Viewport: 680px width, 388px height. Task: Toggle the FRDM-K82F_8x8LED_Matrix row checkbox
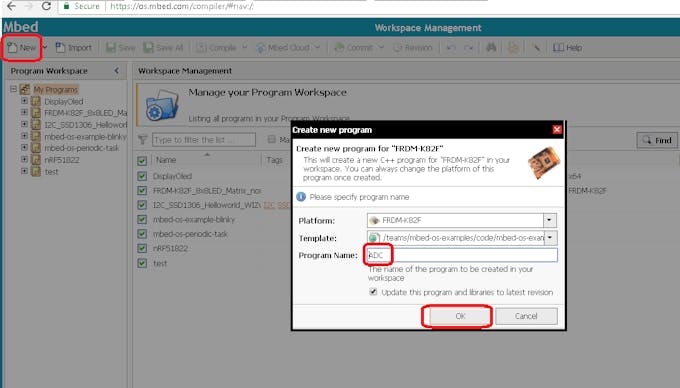(x=142, y=190)
